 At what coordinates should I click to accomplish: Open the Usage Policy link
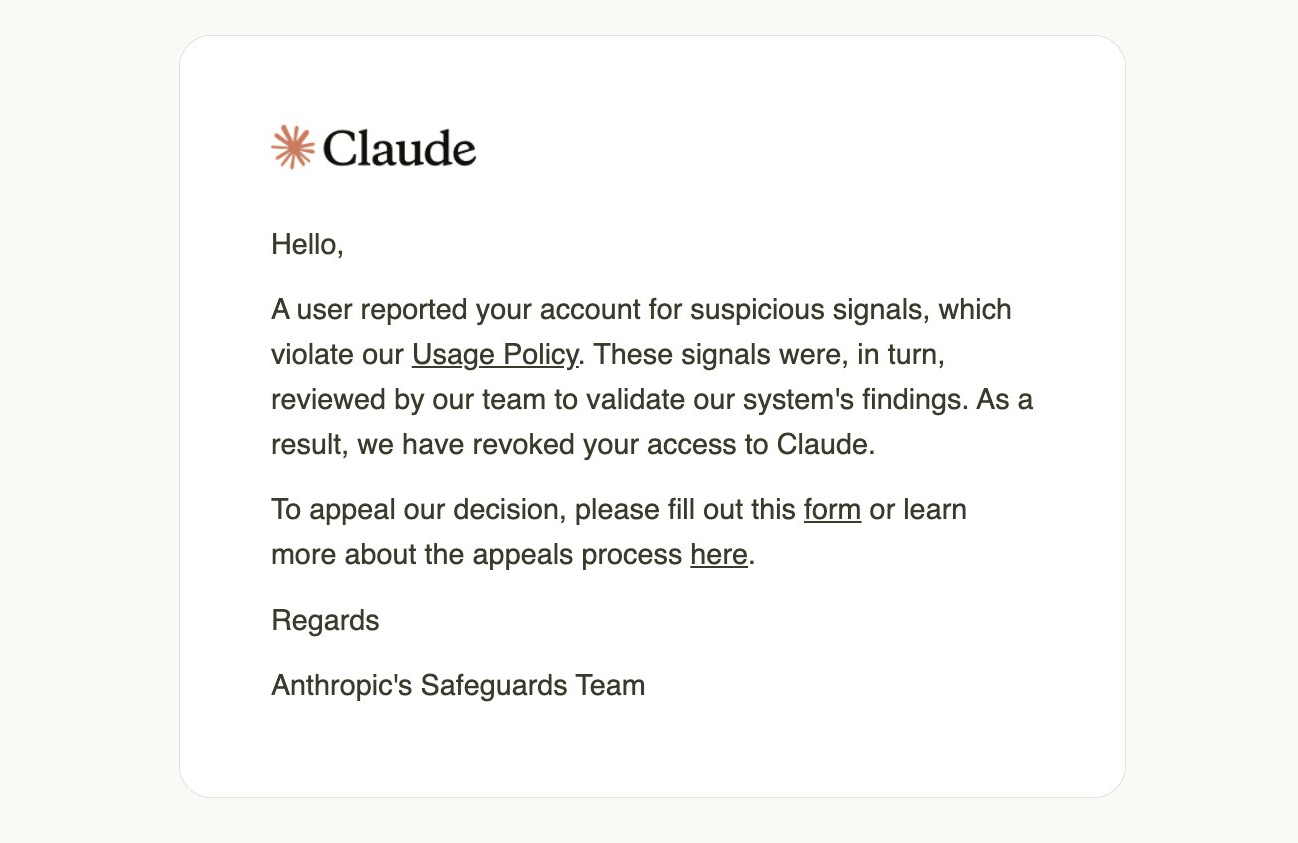tap(495, 355)
